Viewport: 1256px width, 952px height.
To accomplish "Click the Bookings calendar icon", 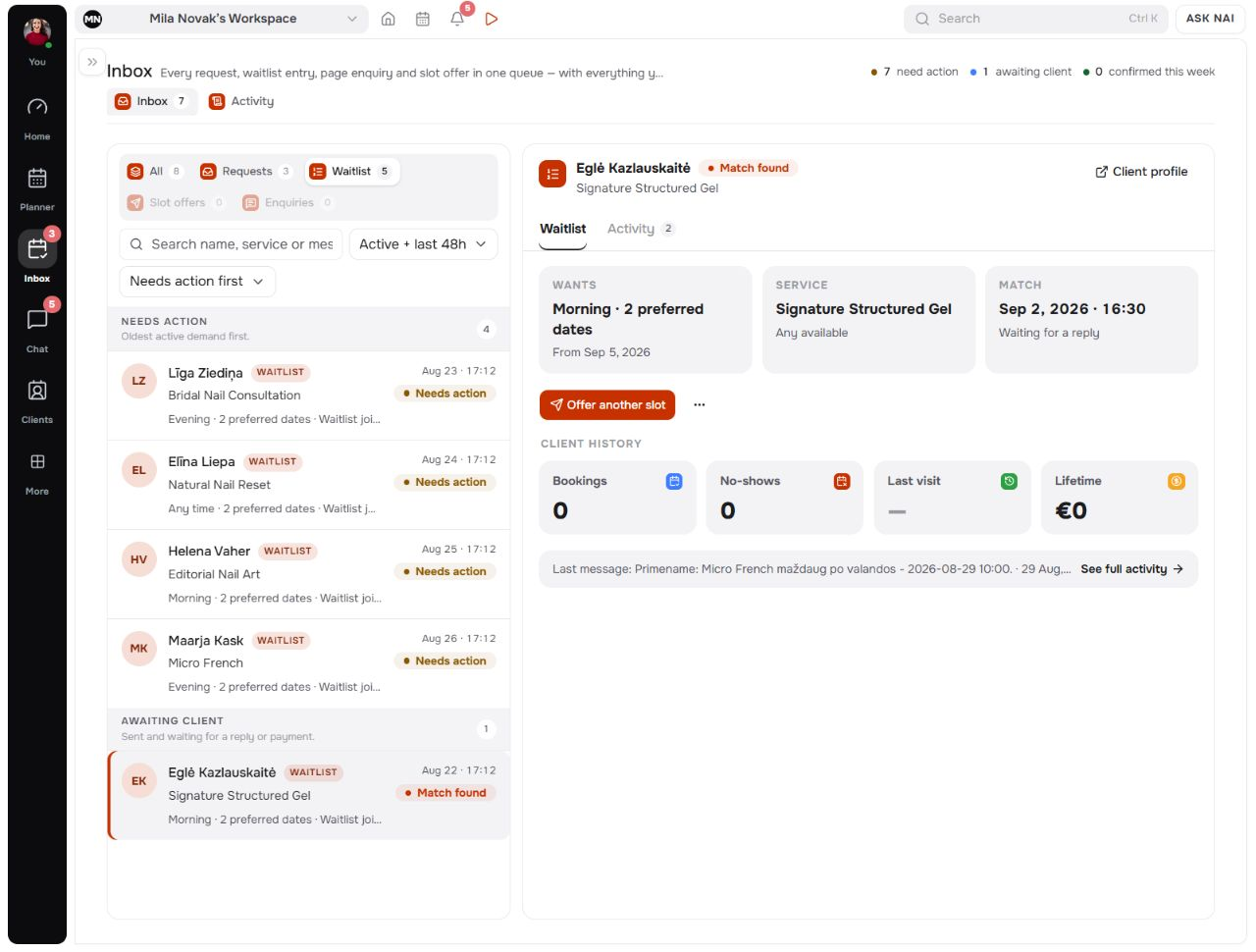I will click(x=674, y=481).
